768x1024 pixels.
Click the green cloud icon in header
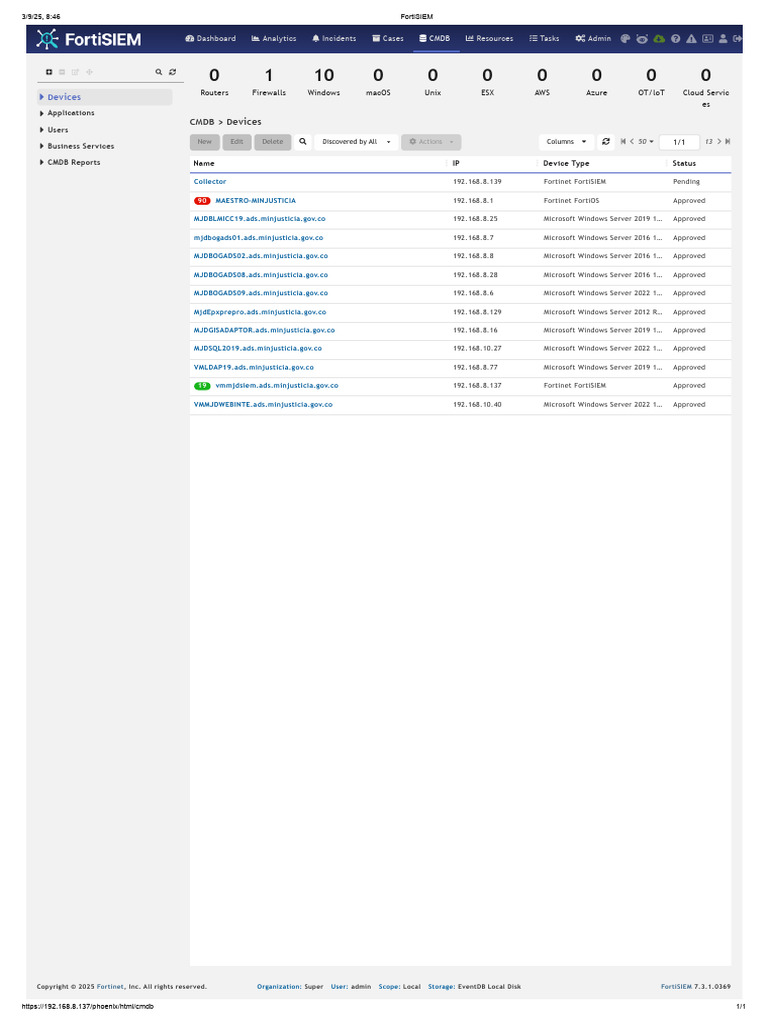(659, 39)
